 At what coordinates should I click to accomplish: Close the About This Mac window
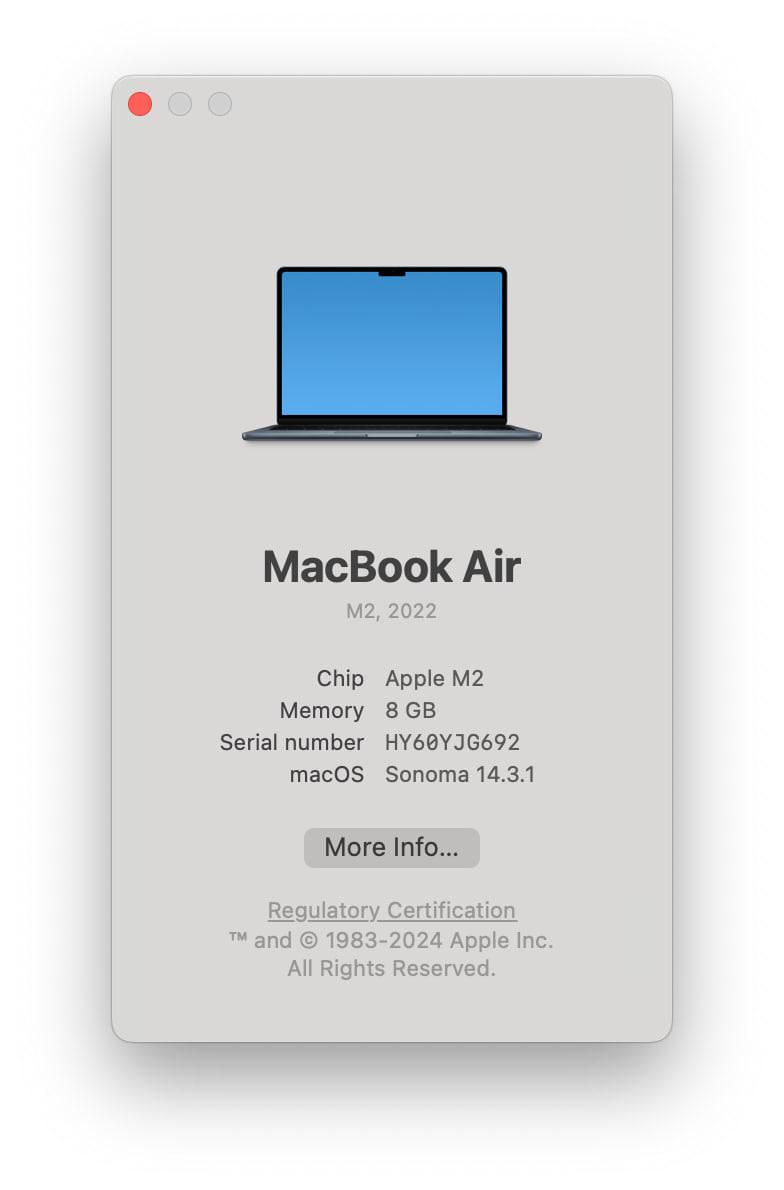click(x=140, y=104)
